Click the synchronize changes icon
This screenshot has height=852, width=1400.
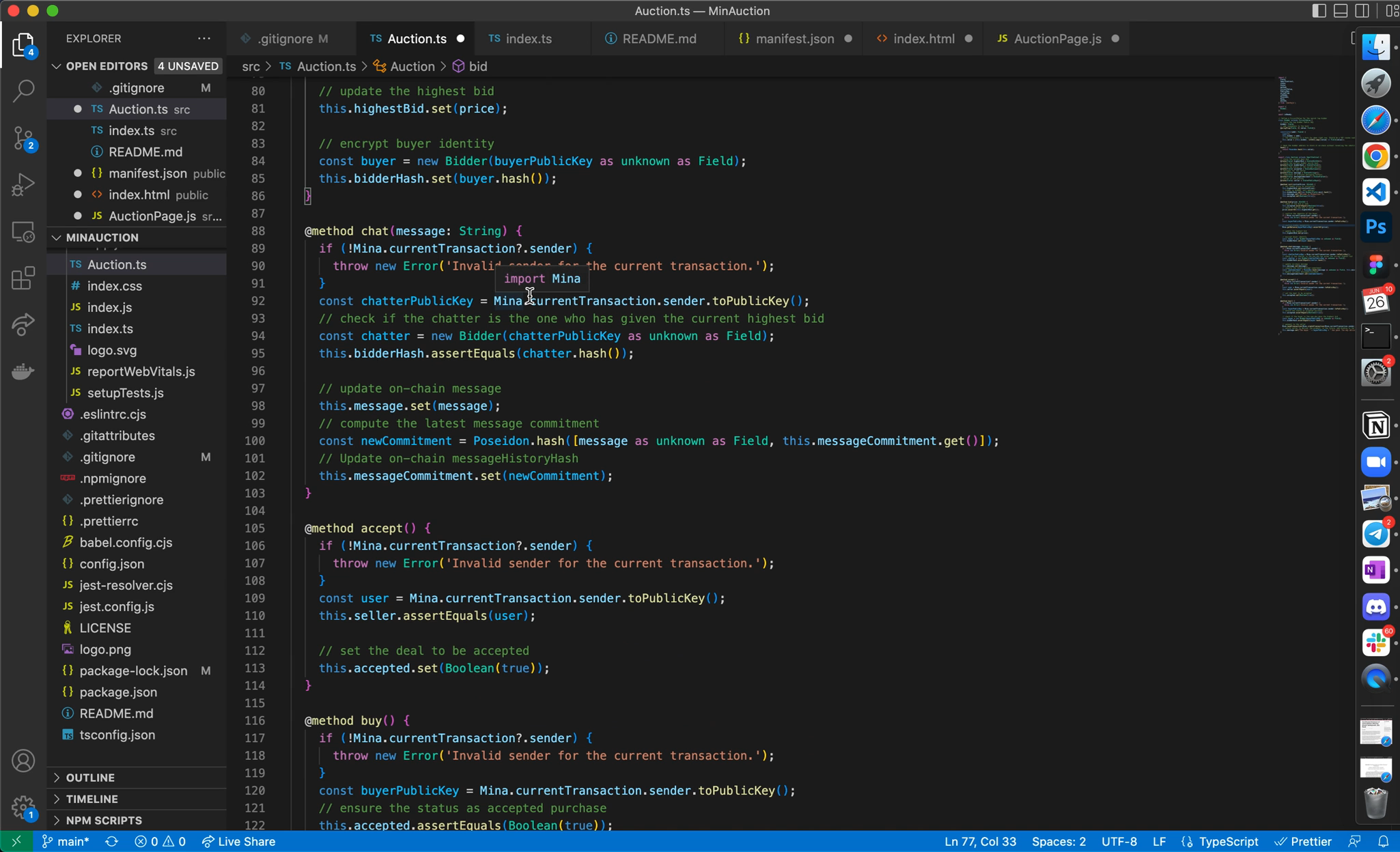111,841
